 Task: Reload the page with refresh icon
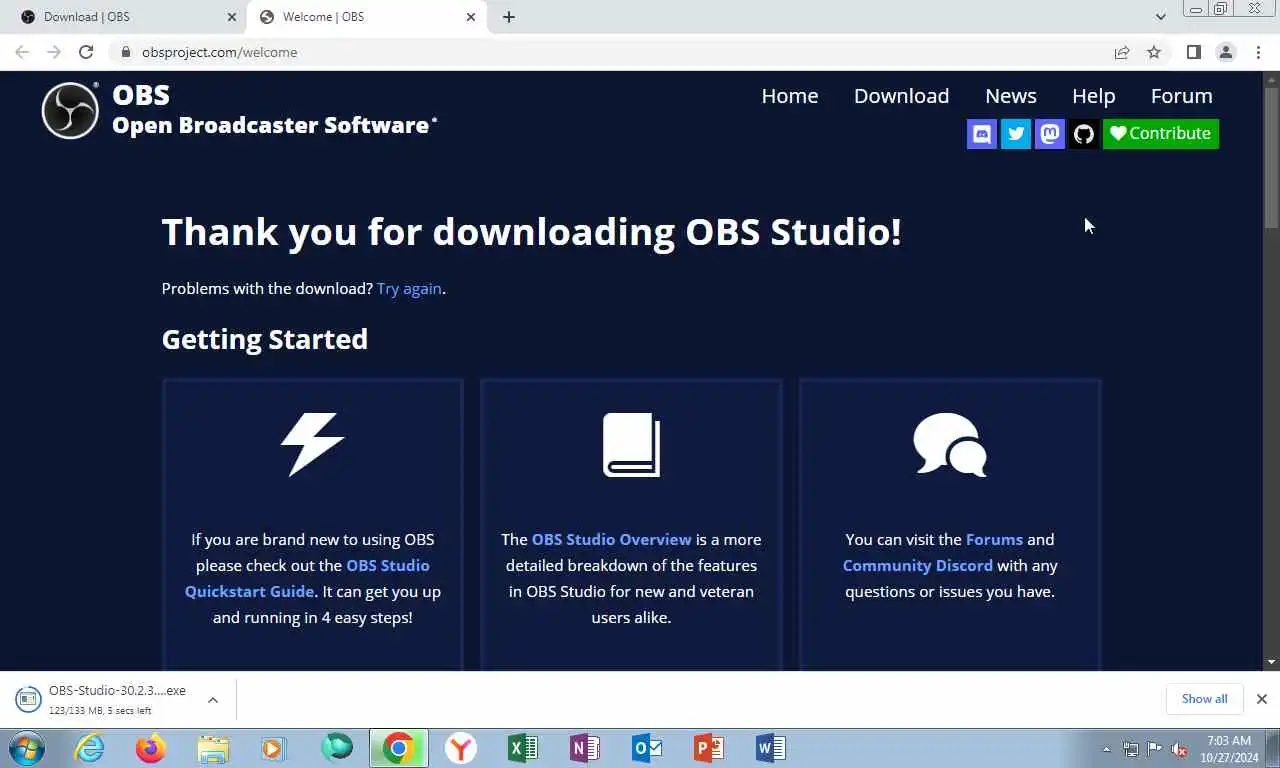(x=86, y=52)
